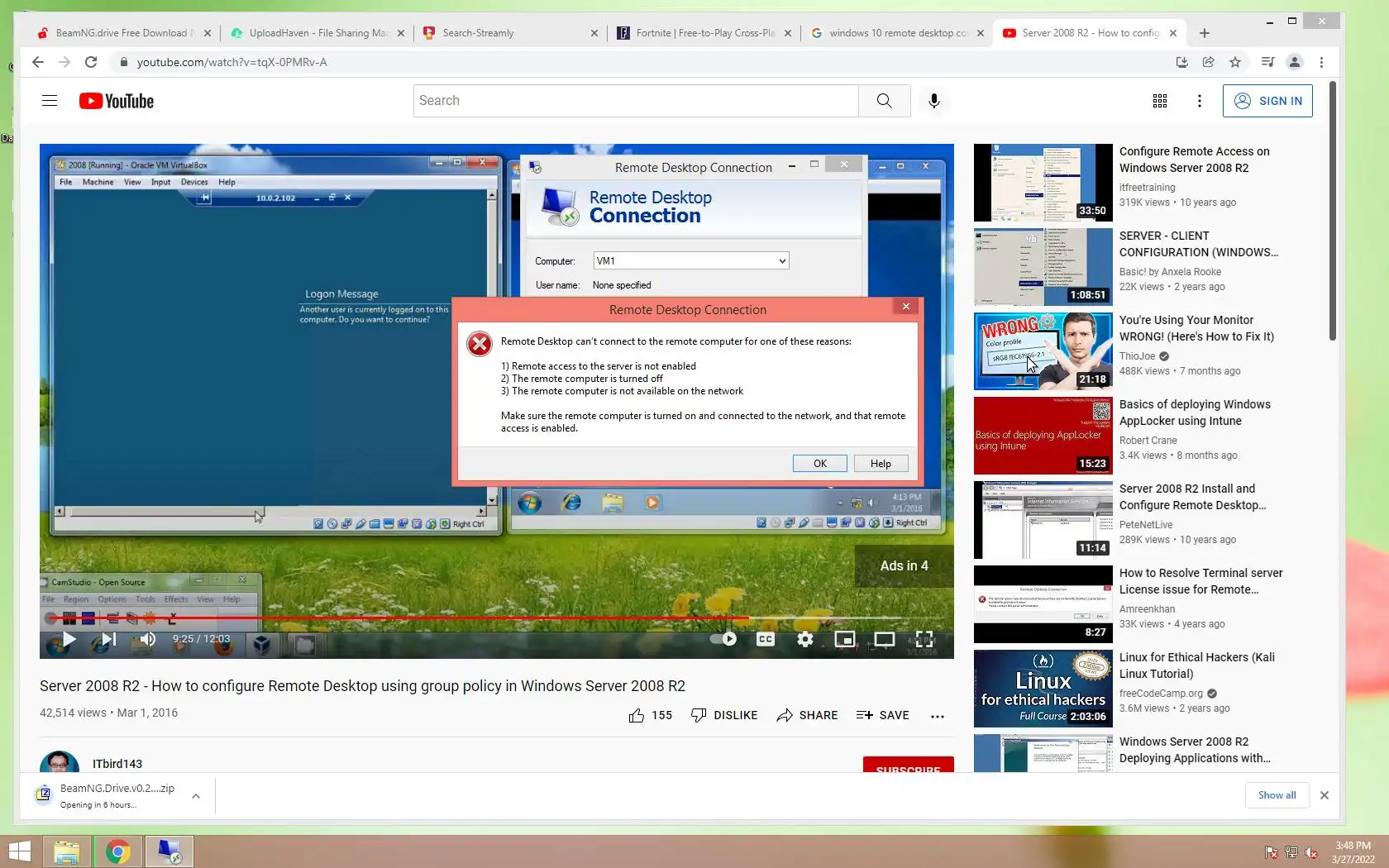The width and height of the screenshot is (1389, 868).
Task: Reload the page with the refresh icon
Action: (91, 62)
